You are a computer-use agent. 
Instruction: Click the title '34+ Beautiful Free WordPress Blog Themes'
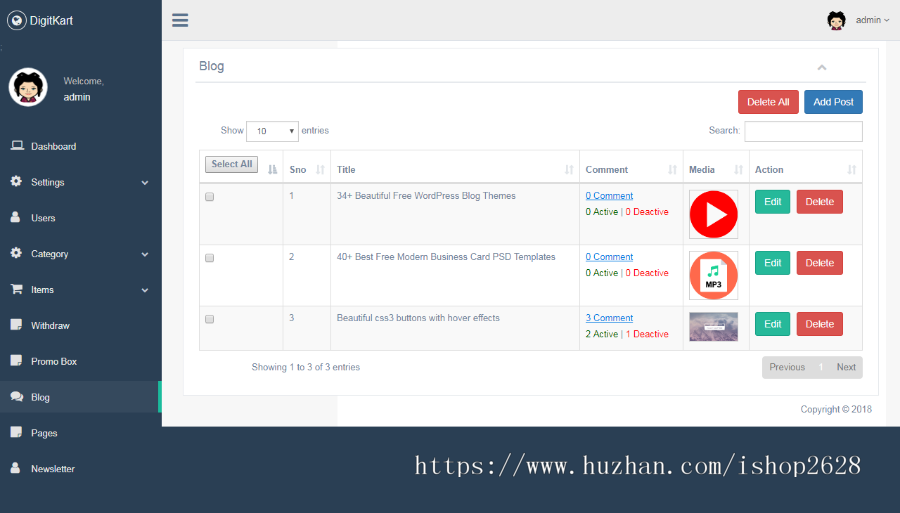(x=426, y=196)
